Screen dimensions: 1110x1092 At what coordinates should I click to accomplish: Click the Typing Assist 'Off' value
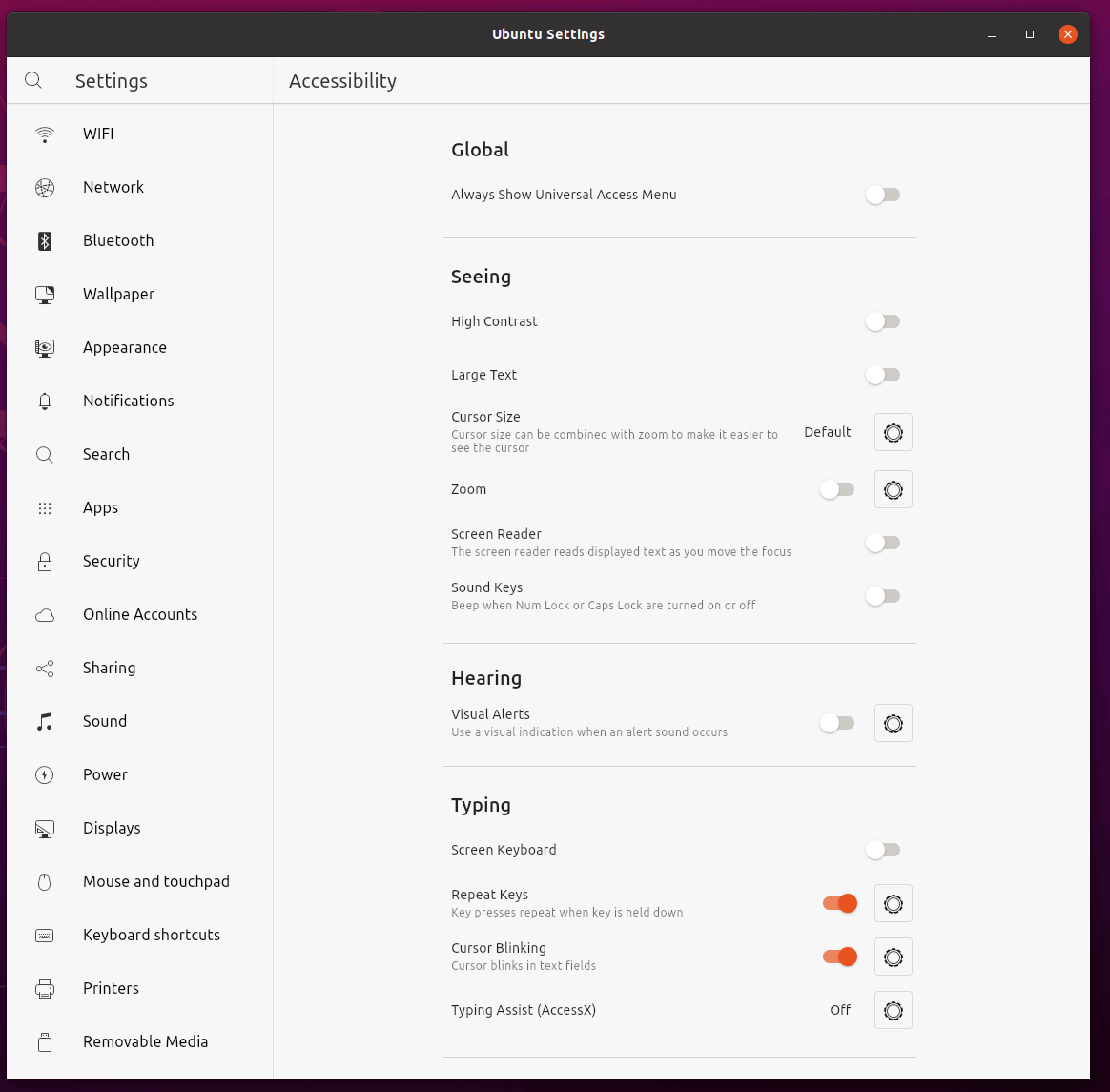coord(839,1011)
